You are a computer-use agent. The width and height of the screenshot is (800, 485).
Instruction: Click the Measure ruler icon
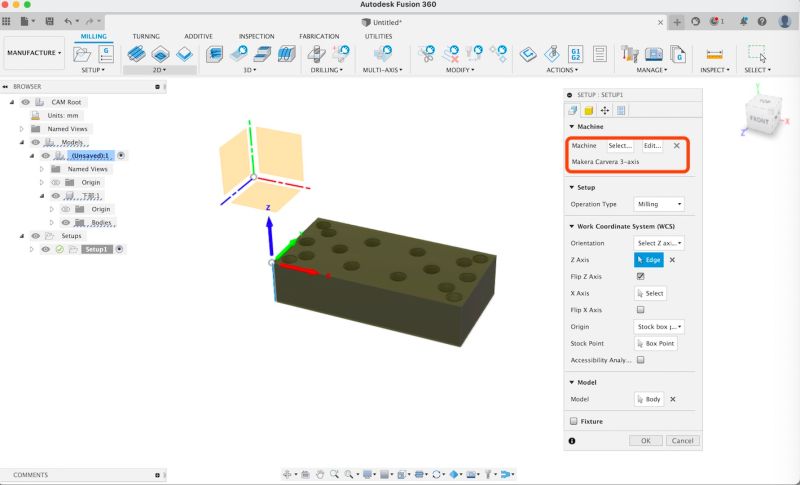pyautogui.click(x=714, y=54)
